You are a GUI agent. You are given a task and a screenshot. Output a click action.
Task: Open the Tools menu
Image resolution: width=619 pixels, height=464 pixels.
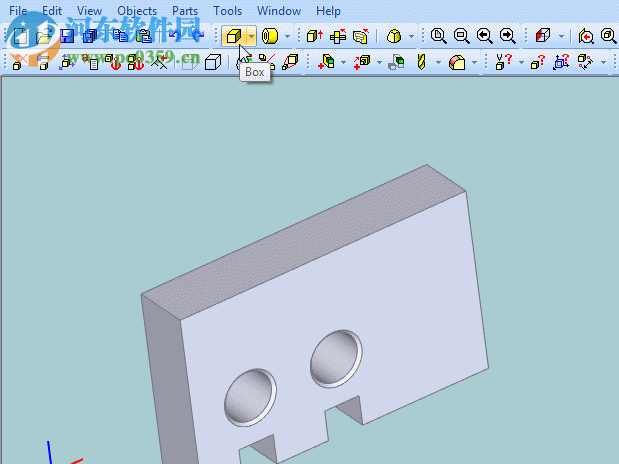tap(227, 11)
